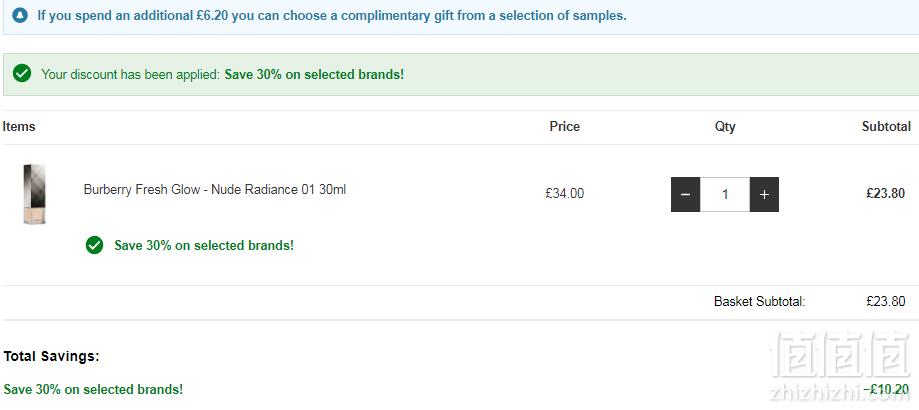Viewport: 919px width, 410px height.
Task: Click the complimentary gift sample message
Action: tap(332, 16)
